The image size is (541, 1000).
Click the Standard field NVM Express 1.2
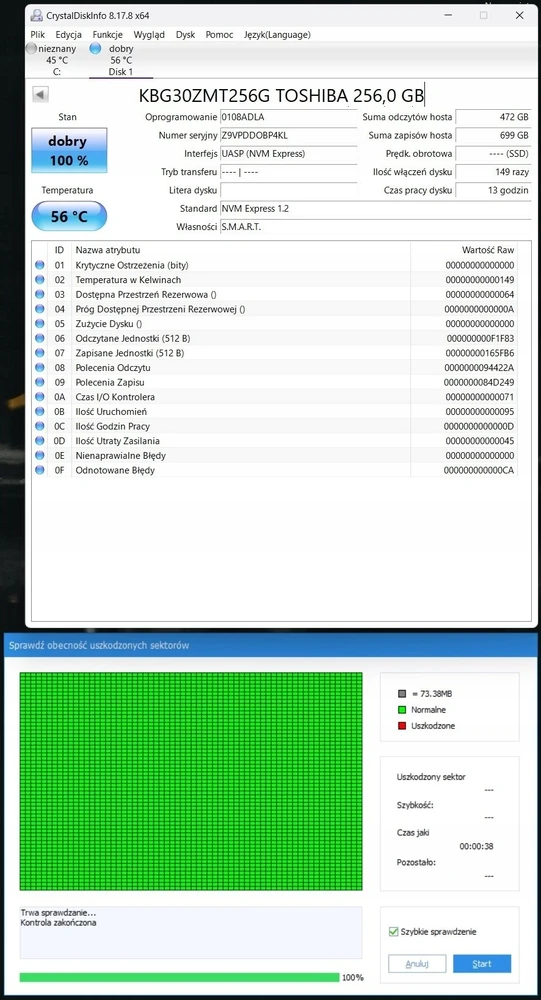point(375,209)
